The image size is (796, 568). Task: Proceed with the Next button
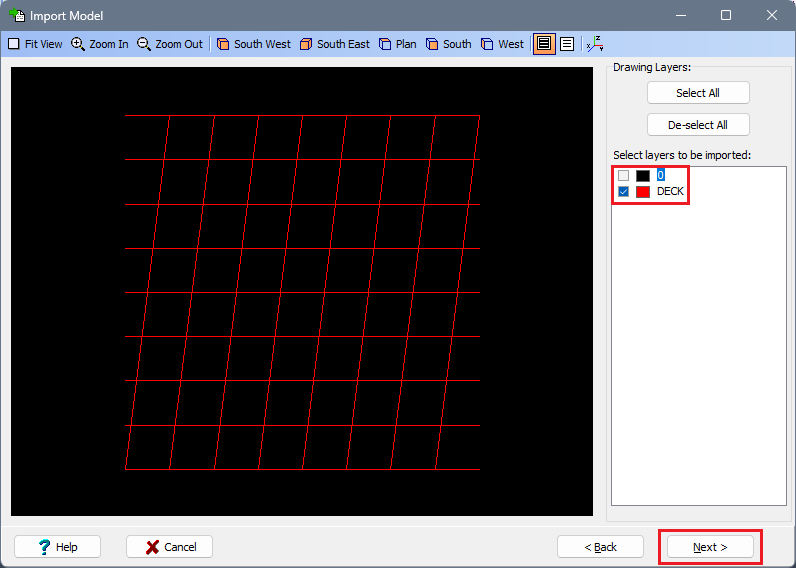[710, 547]
